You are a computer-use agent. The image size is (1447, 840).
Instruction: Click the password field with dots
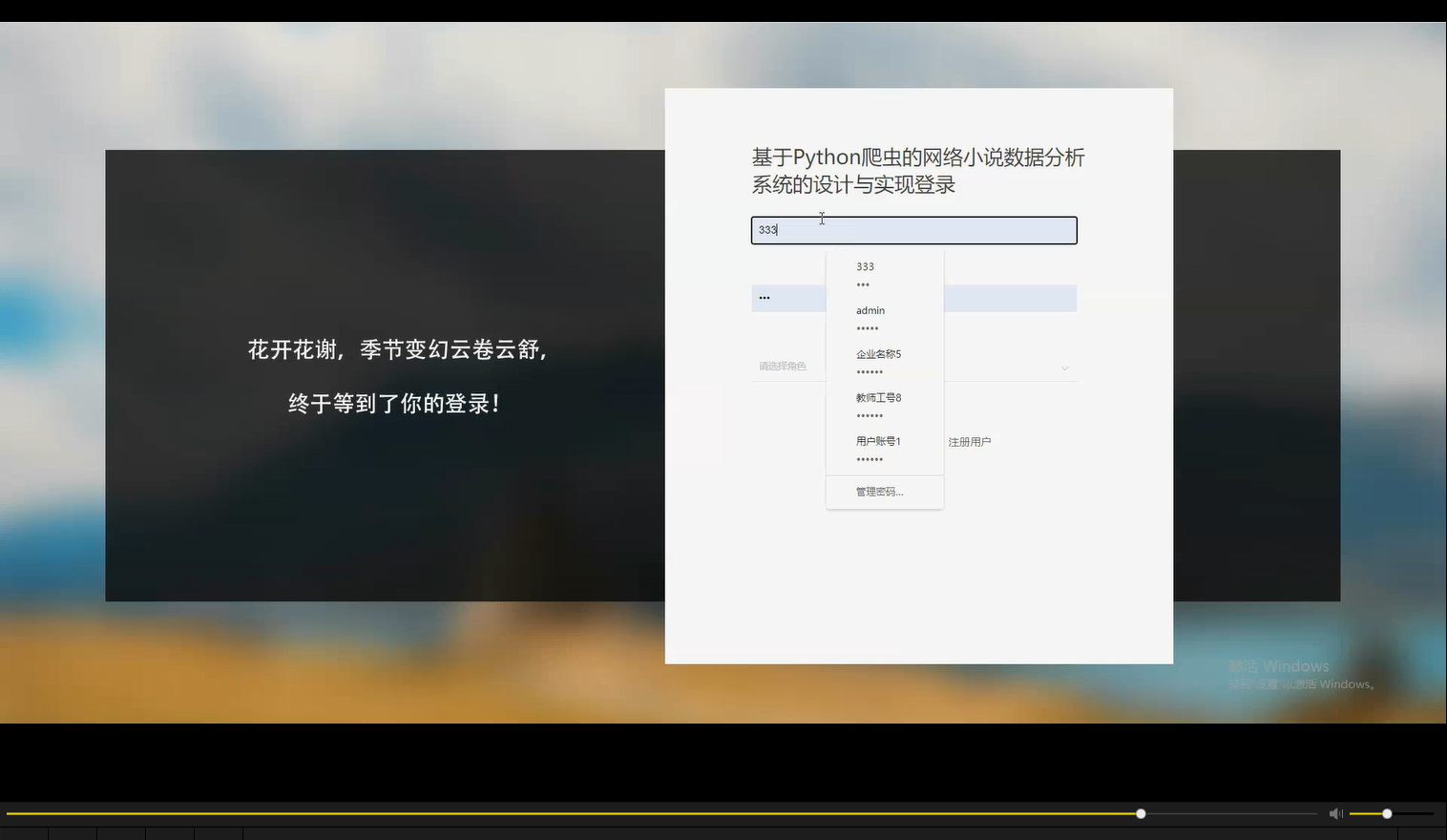coord(913,298)
